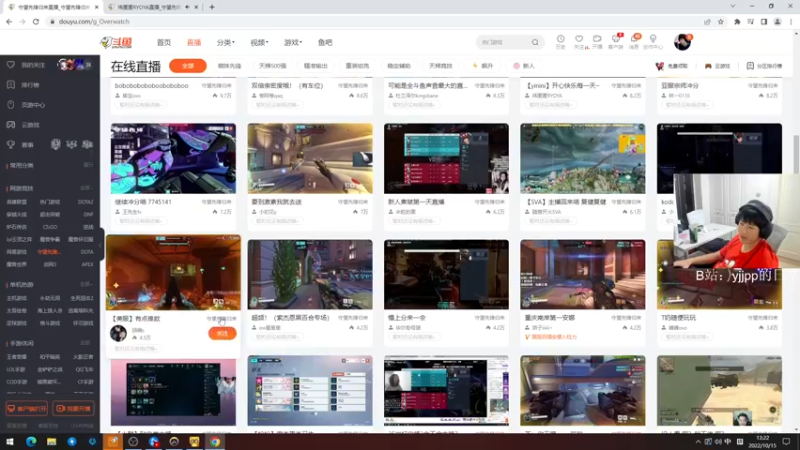Open Microsoft Edge from taskbar
The height and width of the screenshot is (450, 800).
click(31, 442)
